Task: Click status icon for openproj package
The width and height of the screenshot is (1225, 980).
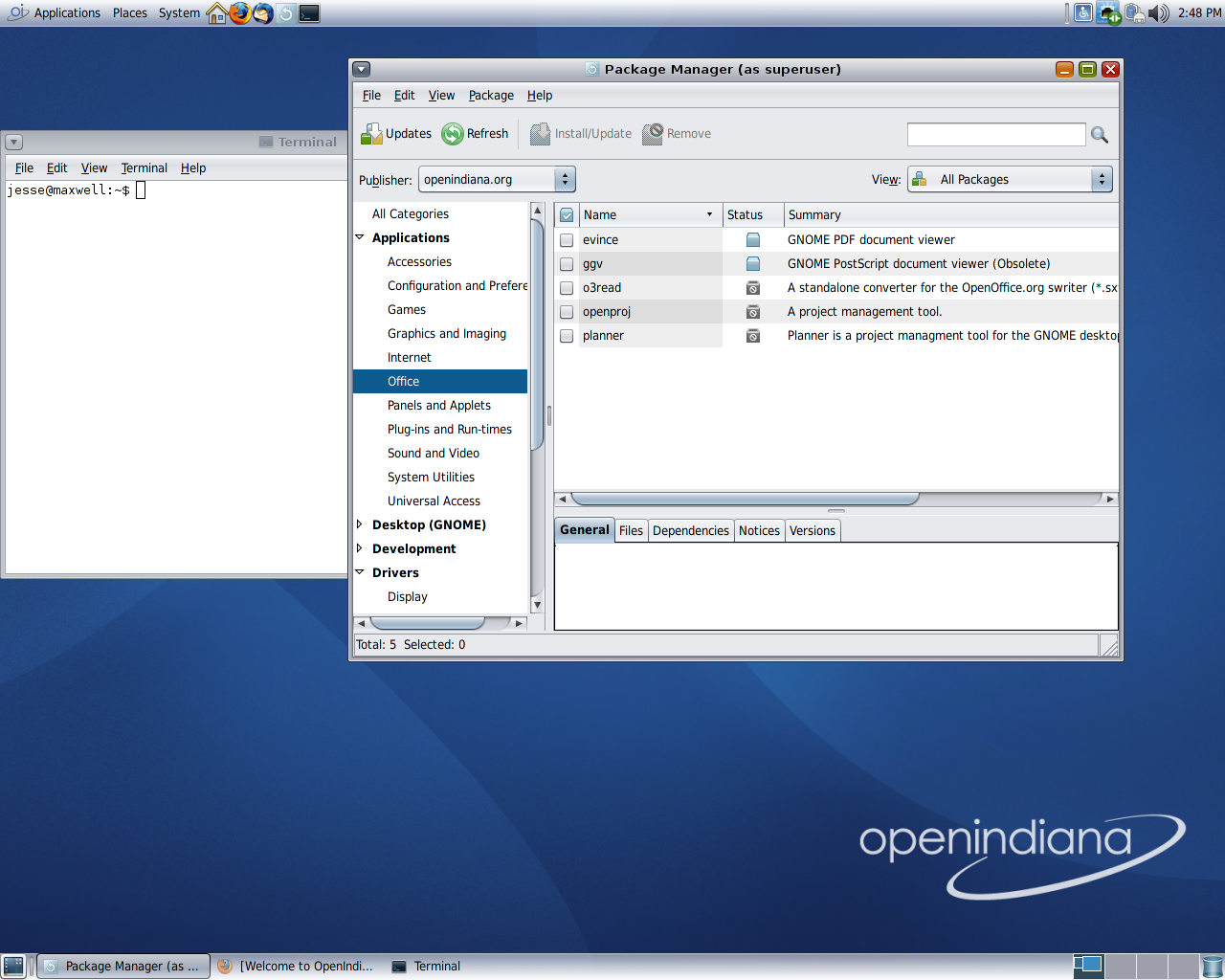Action: click(753, 311)
